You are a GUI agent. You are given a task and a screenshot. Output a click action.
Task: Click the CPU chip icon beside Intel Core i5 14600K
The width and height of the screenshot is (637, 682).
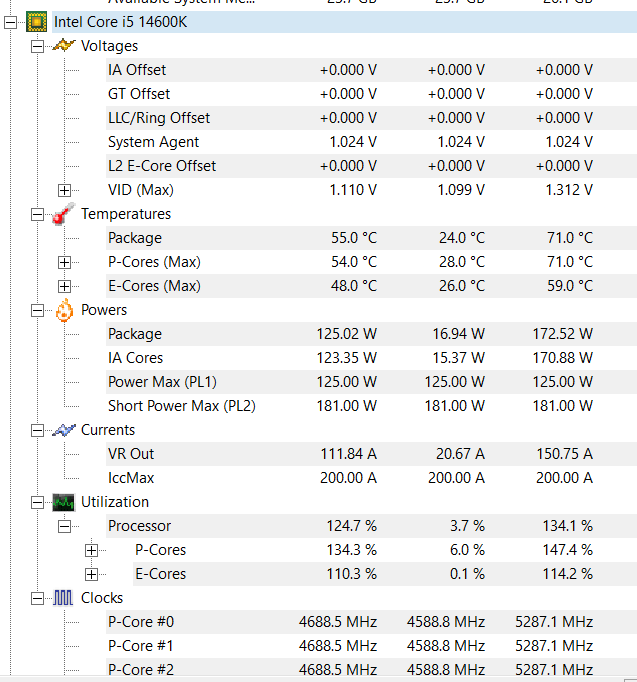(37, 22)
